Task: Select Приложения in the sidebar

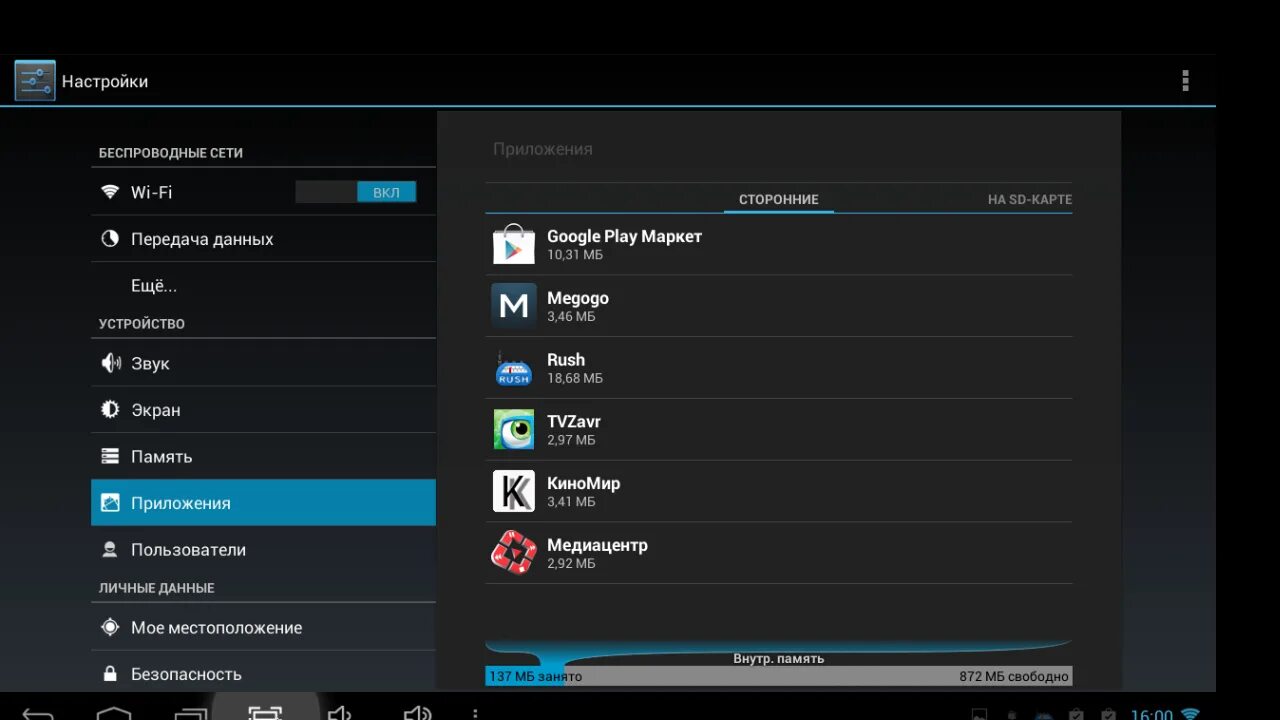Action: [x=263, y=503]
